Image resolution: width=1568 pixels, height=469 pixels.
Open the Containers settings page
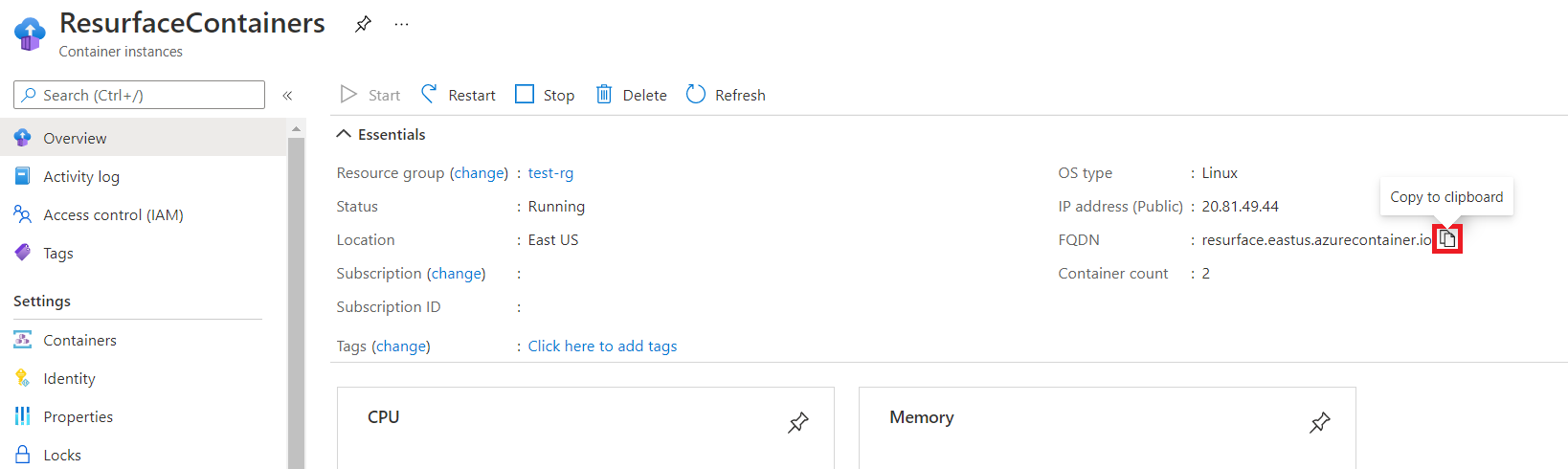click(x=144, y=340)
